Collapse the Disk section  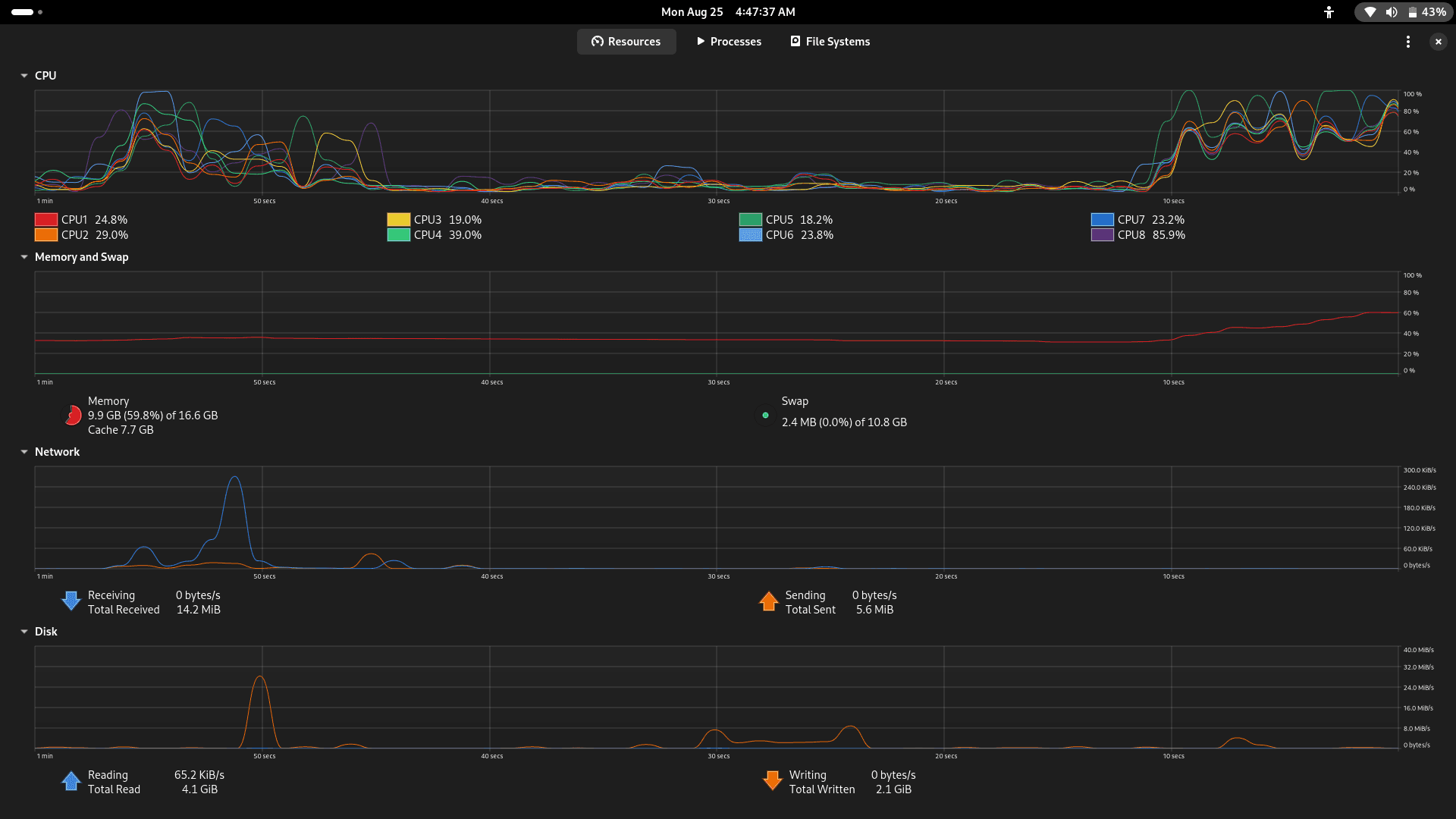point(24,632)
